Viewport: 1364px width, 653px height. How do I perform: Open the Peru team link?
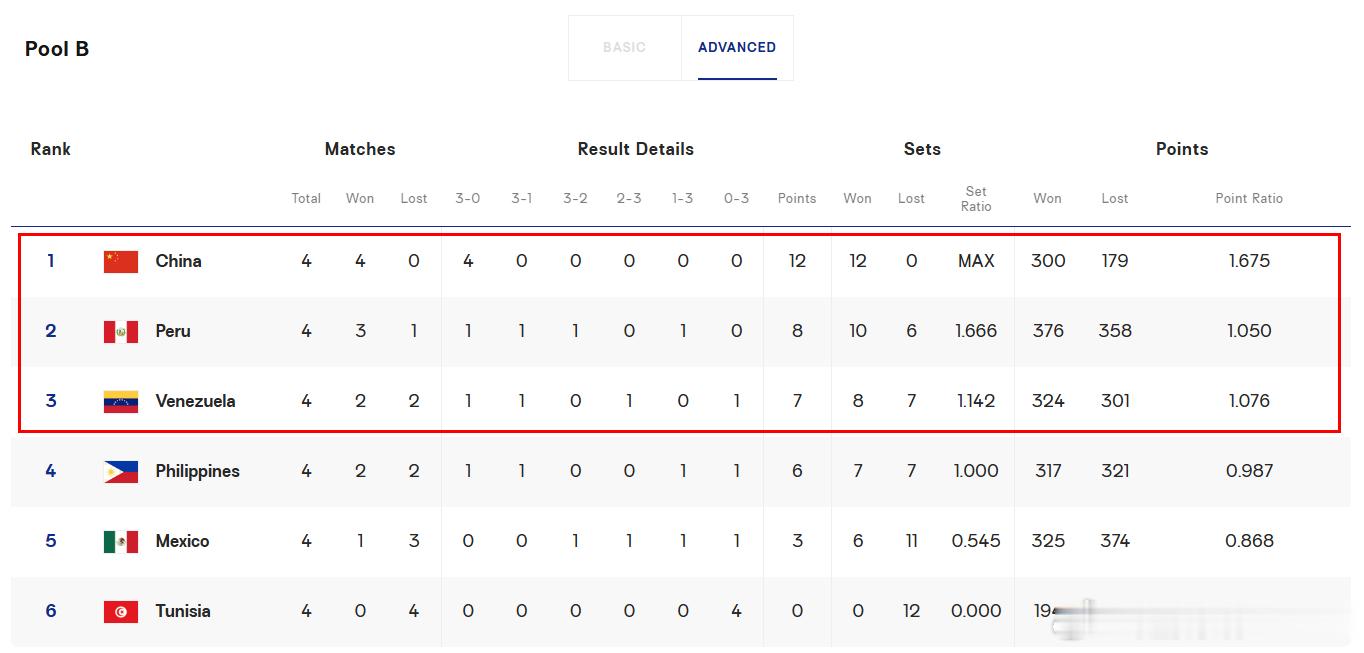173,331
